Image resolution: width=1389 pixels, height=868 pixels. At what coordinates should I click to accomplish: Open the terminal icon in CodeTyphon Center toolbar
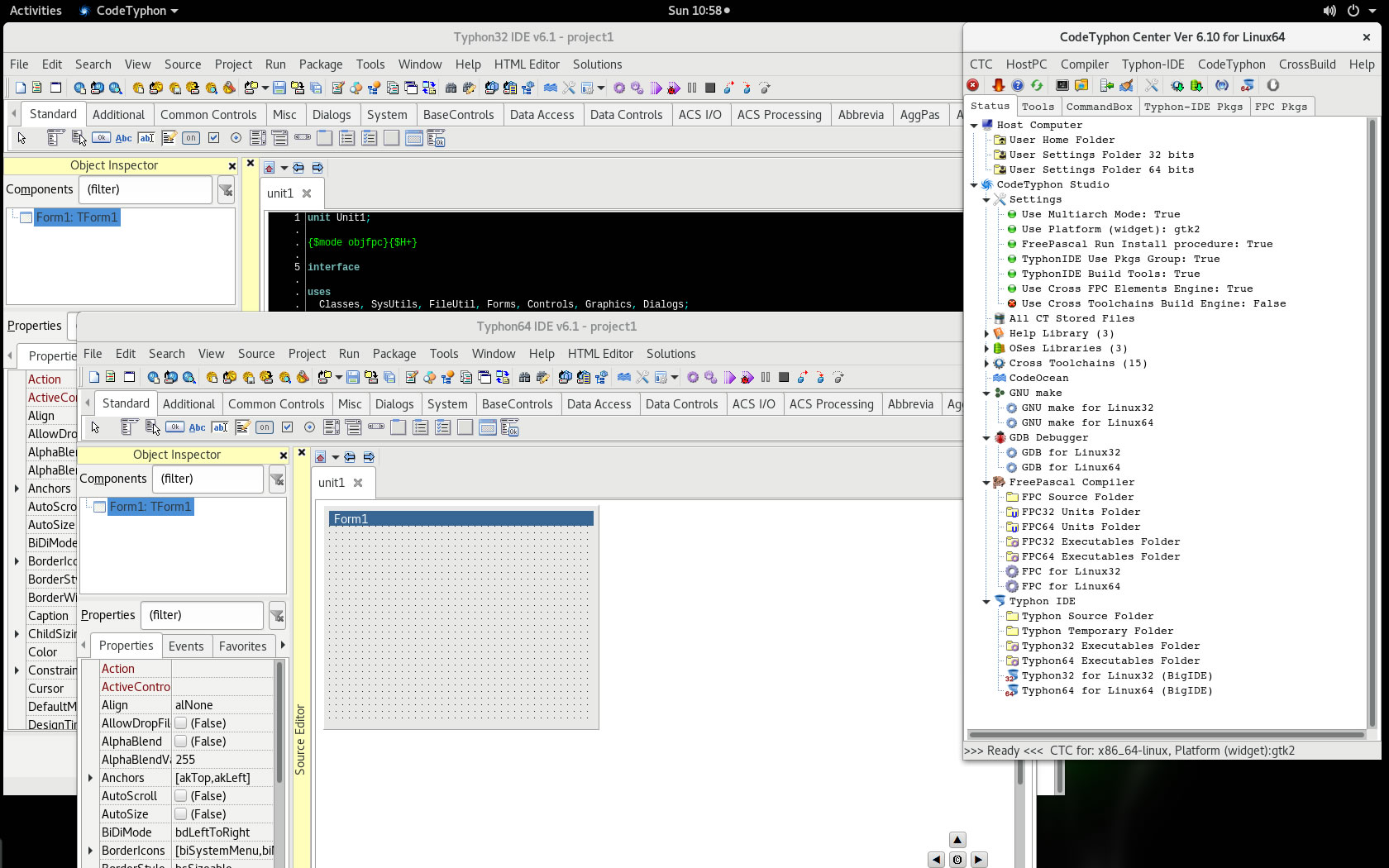pos(1062,85)
